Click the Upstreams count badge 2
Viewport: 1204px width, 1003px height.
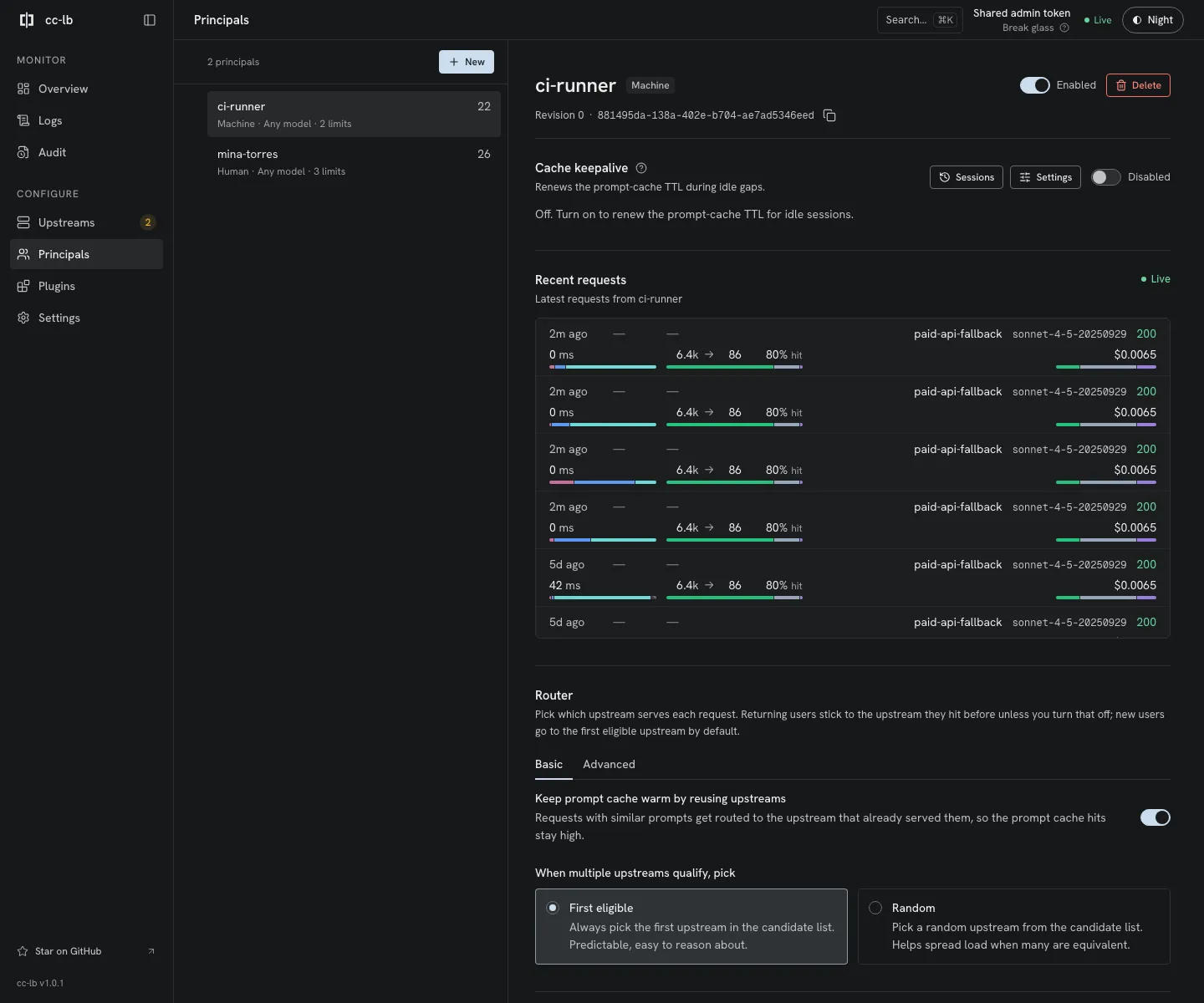tap(148, 222)
